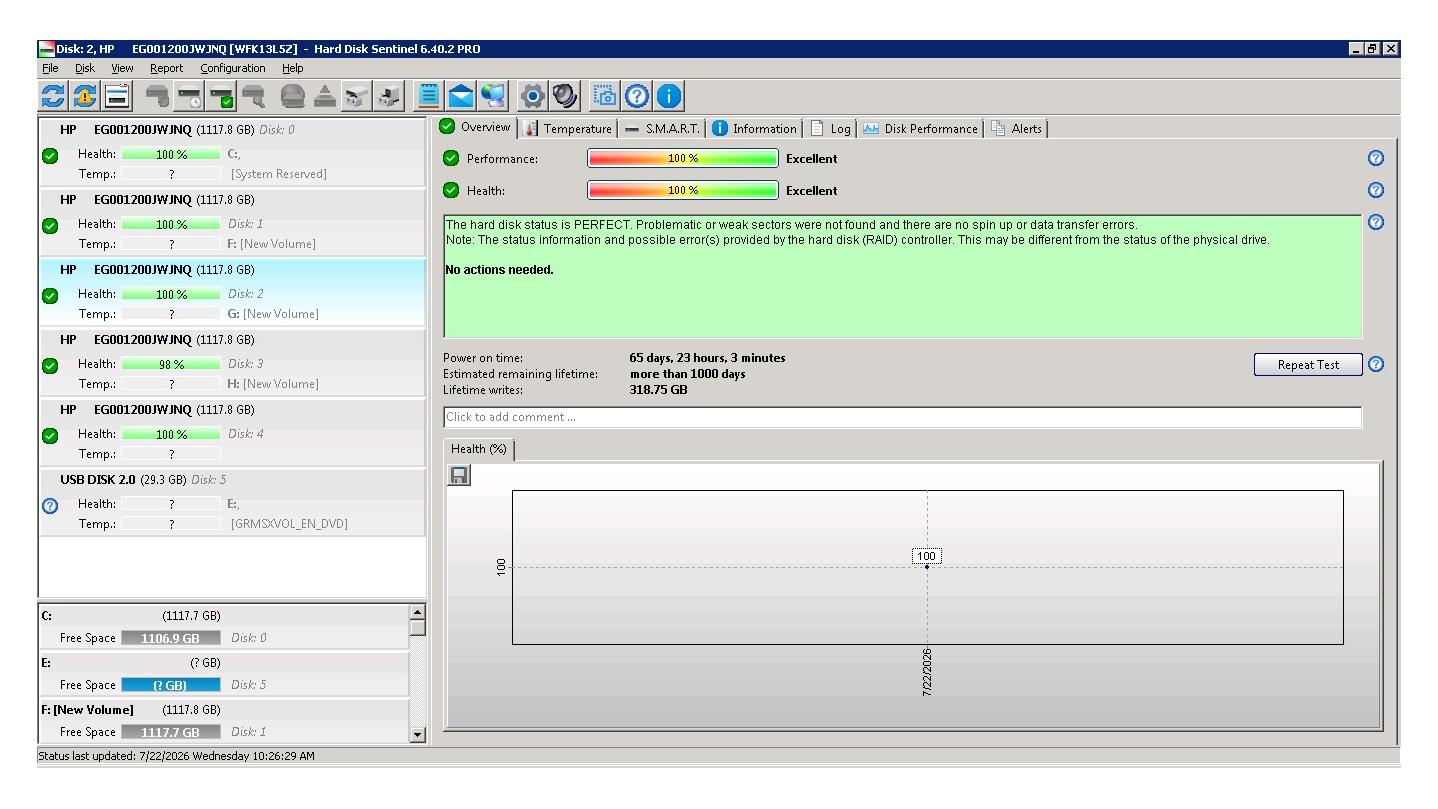Image resolution: width=1438 pixels, height=809 pixels.
Task: Click the Repeat Test button
Action: point(1308,364)
